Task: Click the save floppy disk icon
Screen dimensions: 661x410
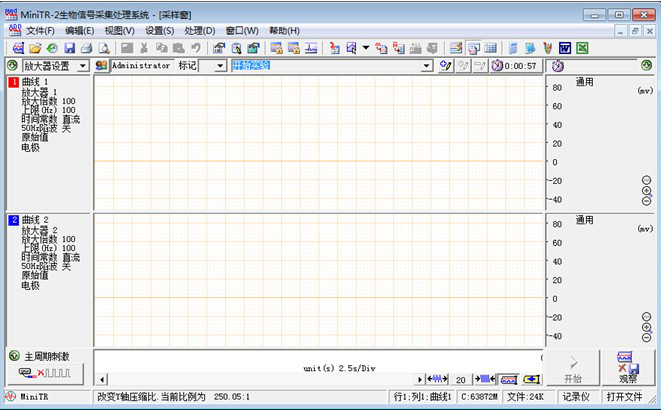Action: (69, 48)
